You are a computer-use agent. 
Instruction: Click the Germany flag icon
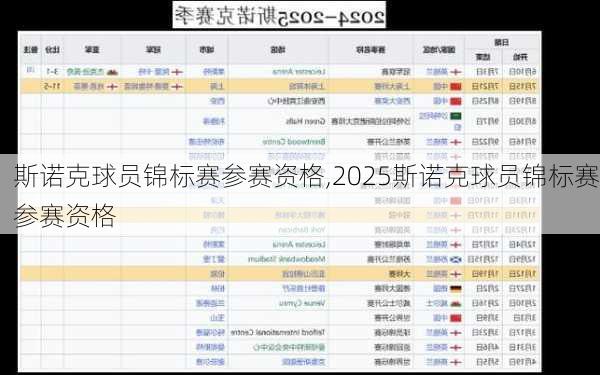tap(456, 289)
